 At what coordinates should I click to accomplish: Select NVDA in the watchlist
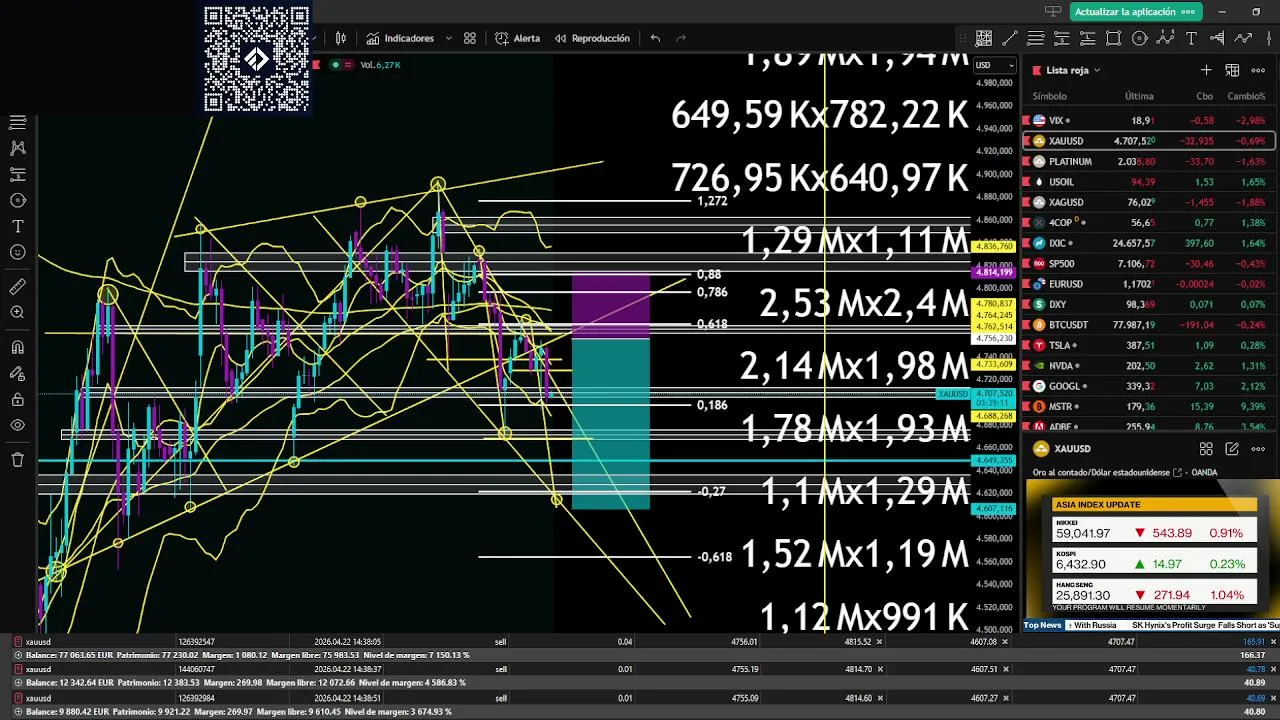tap(1148, 366)
